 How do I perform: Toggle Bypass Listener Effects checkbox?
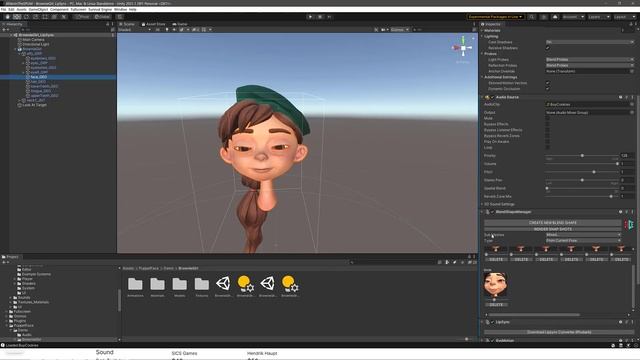[x=547, y=130]
